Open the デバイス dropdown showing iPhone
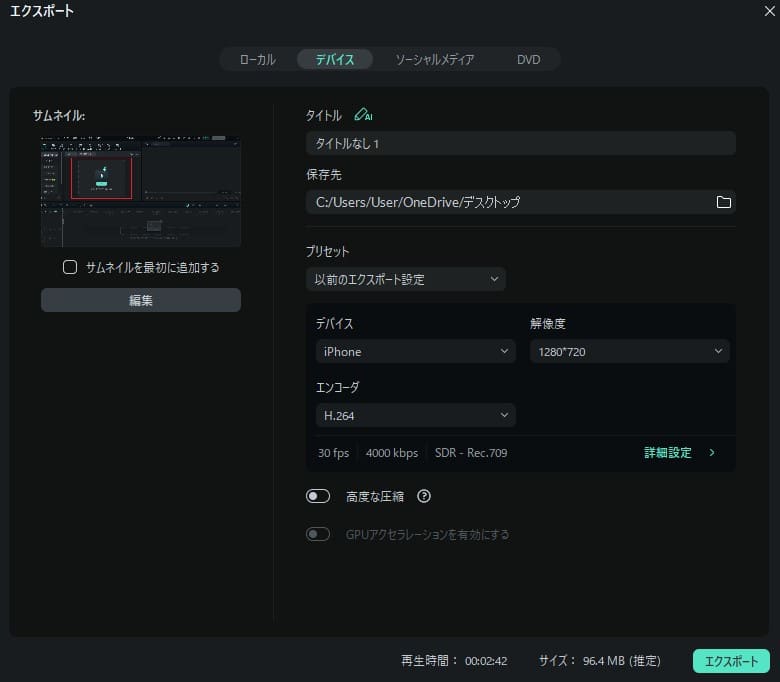 tap(416, 351)
